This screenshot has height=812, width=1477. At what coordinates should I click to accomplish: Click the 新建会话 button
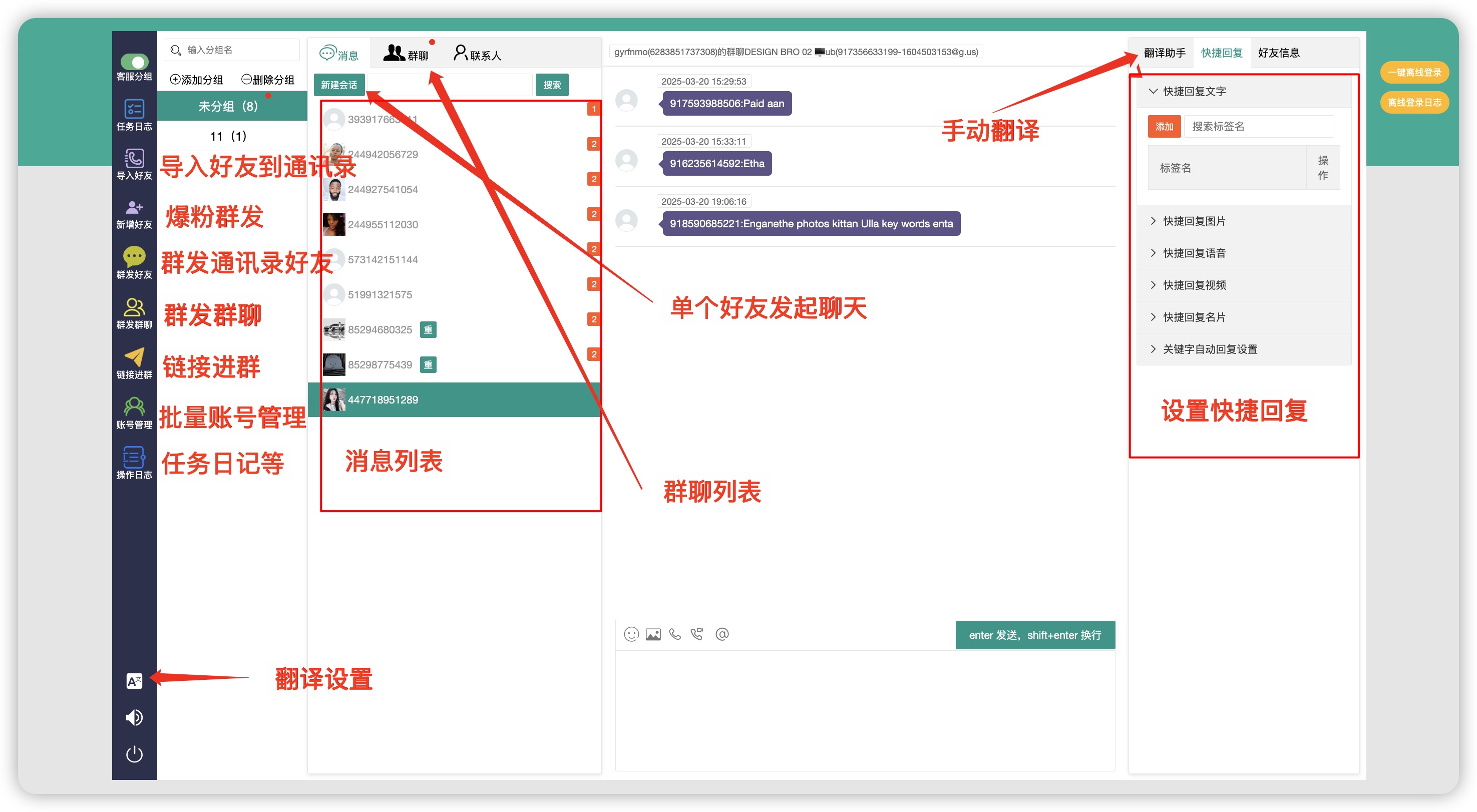click(339, 85)
